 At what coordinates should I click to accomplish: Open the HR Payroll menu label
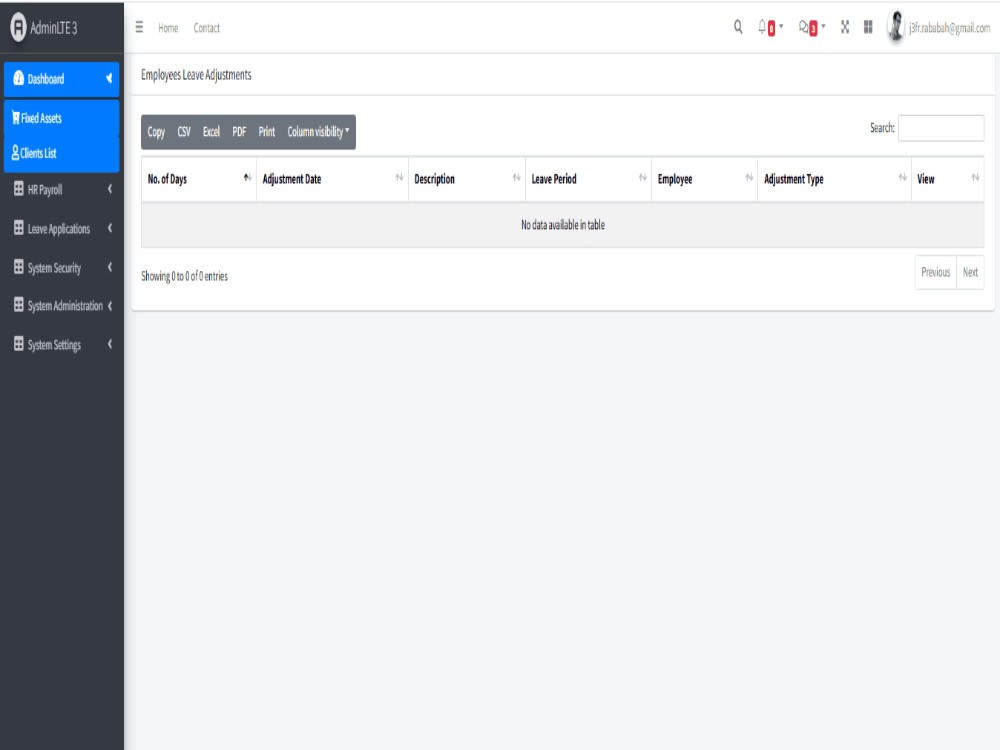click(x=45, y=189)
